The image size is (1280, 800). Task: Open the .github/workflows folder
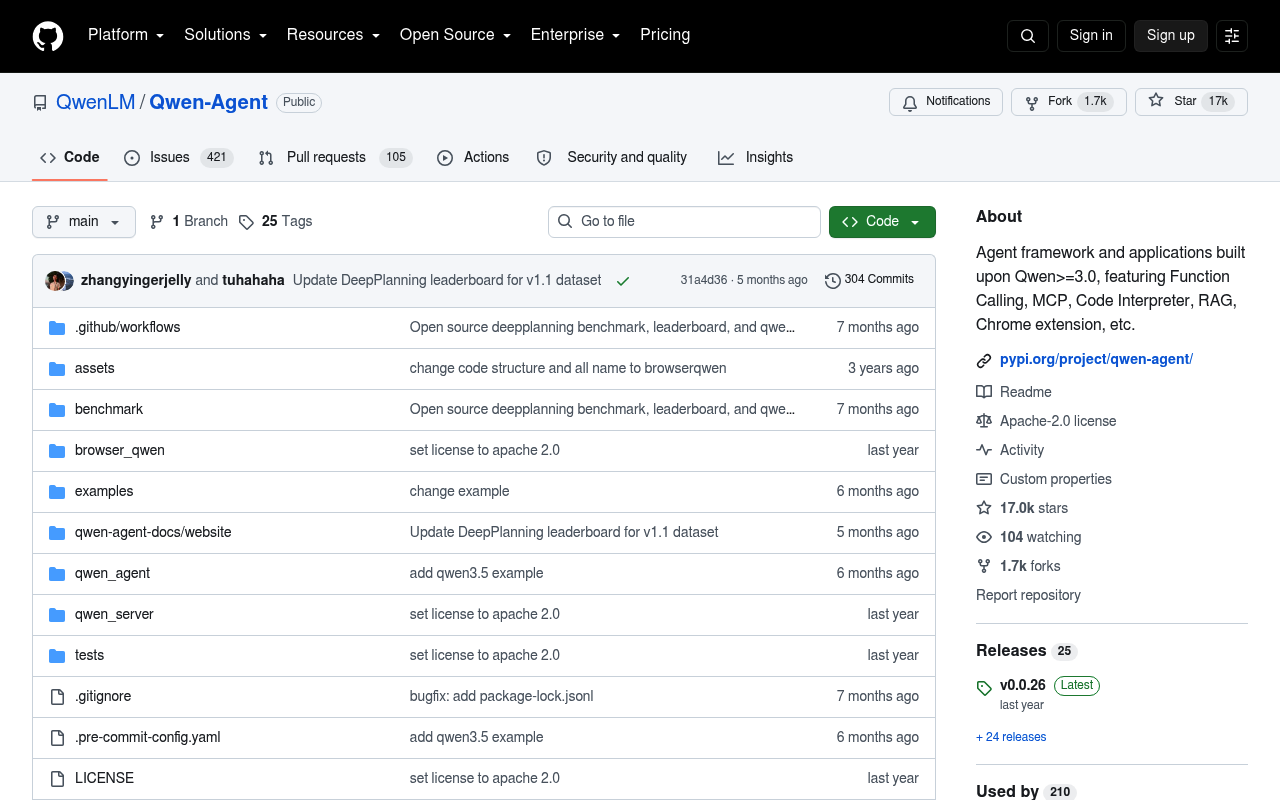(x=128, y=328)
